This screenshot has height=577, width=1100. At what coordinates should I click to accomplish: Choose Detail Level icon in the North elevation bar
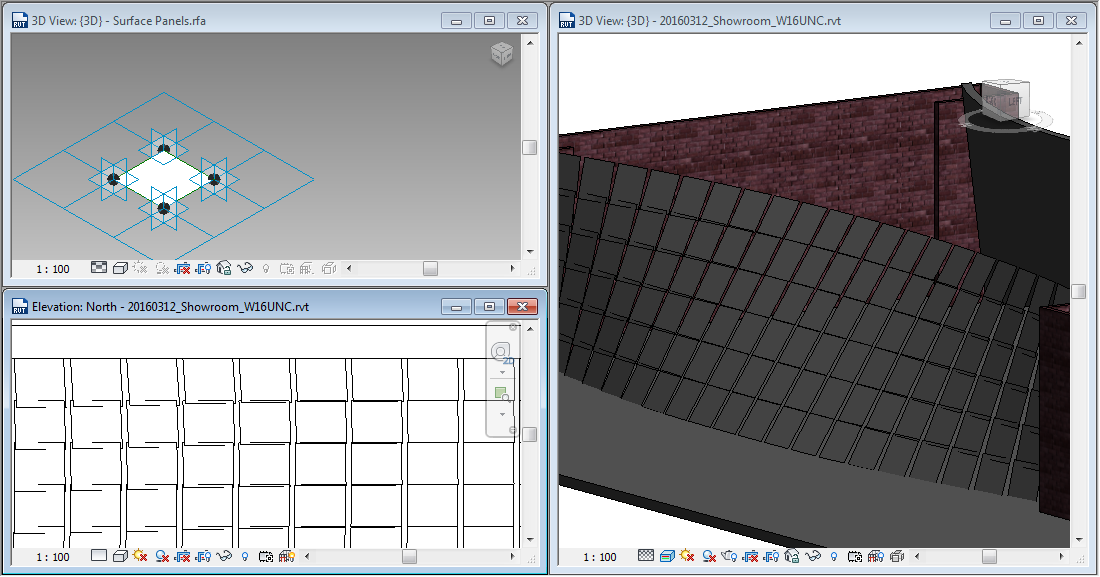click(x=100, y=556)
